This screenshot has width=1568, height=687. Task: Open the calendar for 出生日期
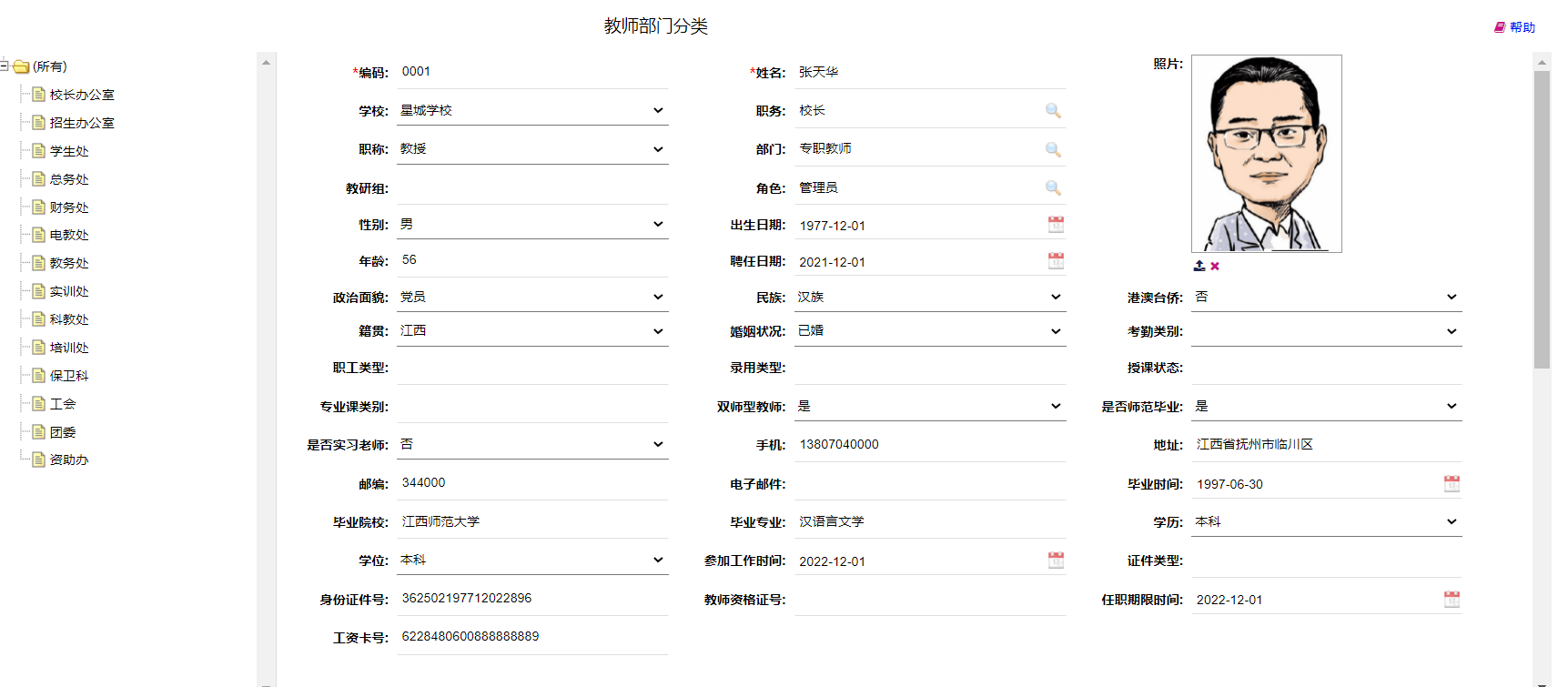pyautogui.click(x=1056, y=225)
